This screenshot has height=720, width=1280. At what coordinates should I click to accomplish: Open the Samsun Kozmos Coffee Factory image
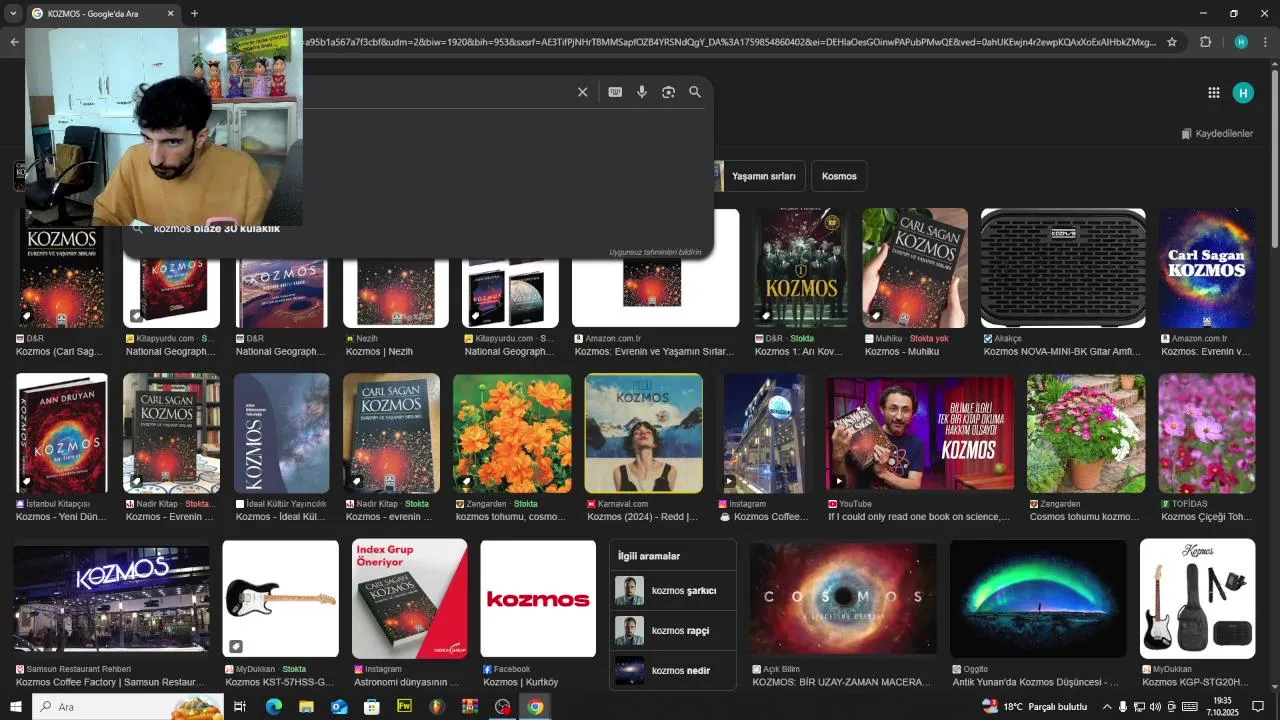tap(112, 598)
